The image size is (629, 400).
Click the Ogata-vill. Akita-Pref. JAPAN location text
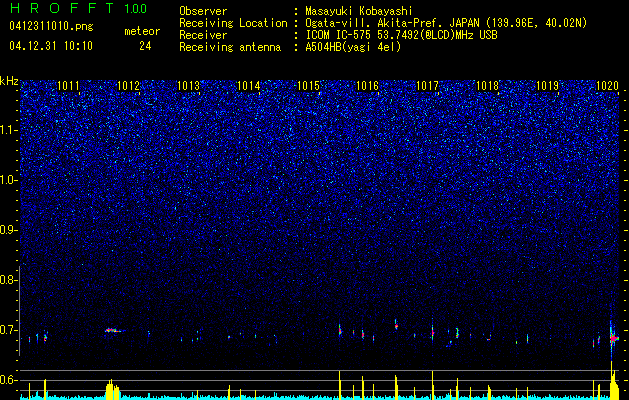pyautogui.click(x=446, y=23)
